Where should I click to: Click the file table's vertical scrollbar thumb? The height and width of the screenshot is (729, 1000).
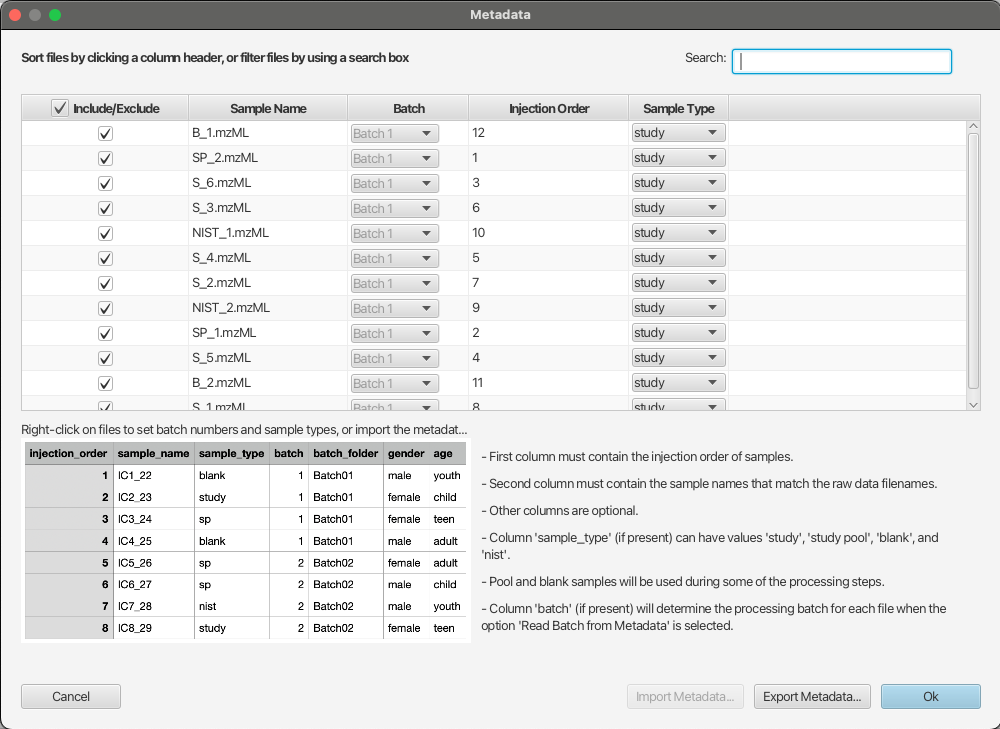[973, 260]
